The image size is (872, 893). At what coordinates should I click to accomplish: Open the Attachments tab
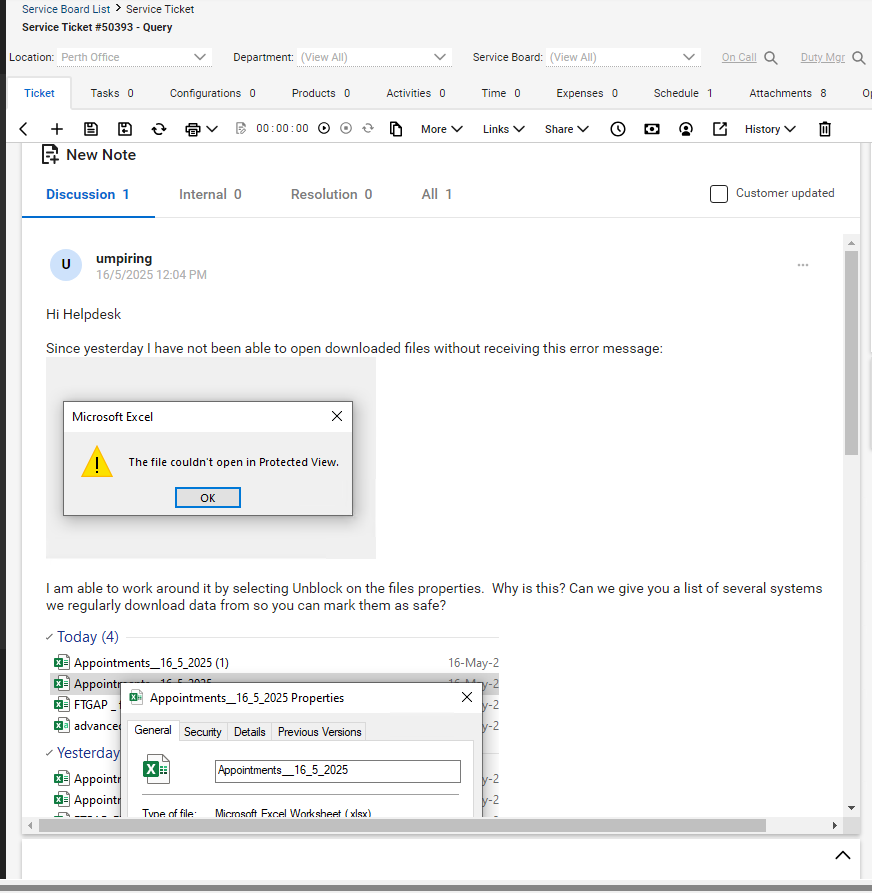pyautogui.click(x=788, y=93)
